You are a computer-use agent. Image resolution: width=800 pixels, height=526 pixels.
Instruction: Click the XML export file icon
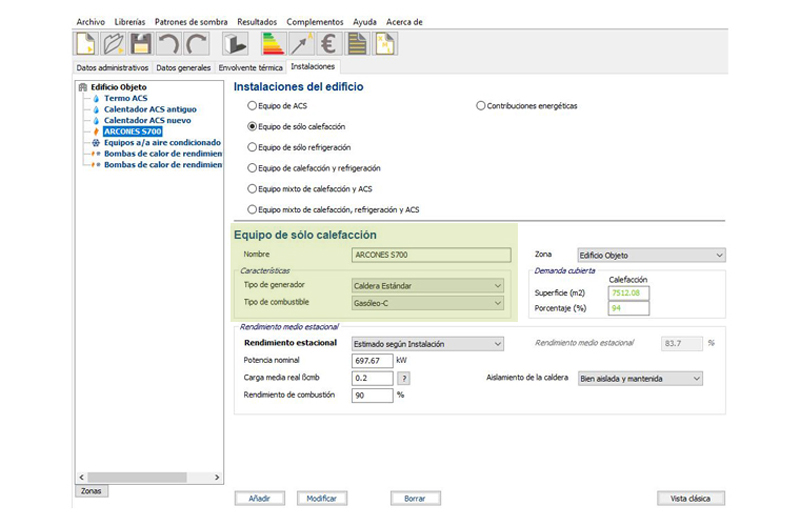tap(385, 44)
